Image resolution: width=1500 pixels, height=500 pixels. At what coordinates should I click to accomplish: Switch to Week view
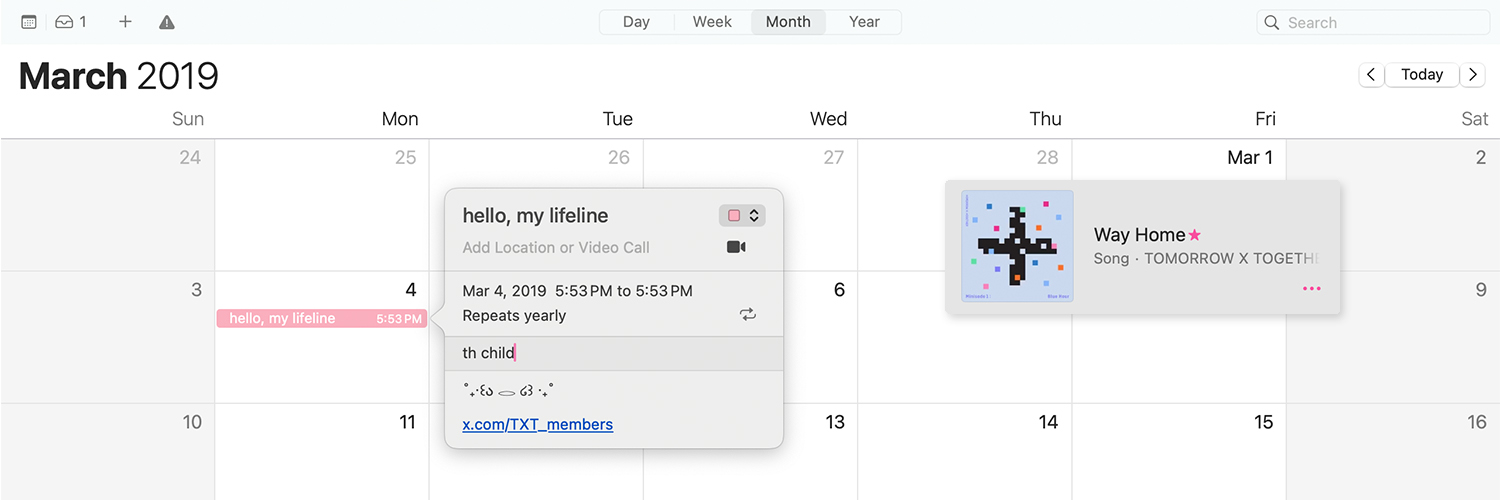[712, 22]
